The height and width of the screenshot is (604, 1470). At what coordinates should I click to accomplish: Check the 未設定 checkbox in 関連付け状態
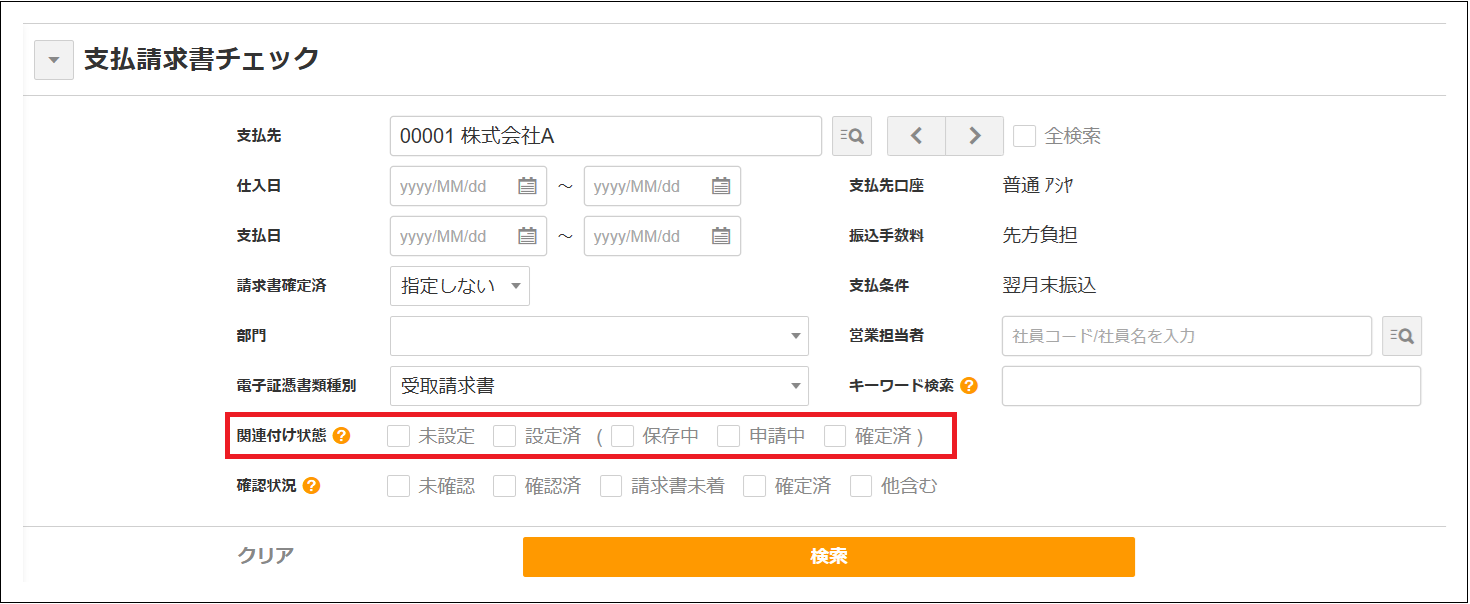click(x=399, y=436)
